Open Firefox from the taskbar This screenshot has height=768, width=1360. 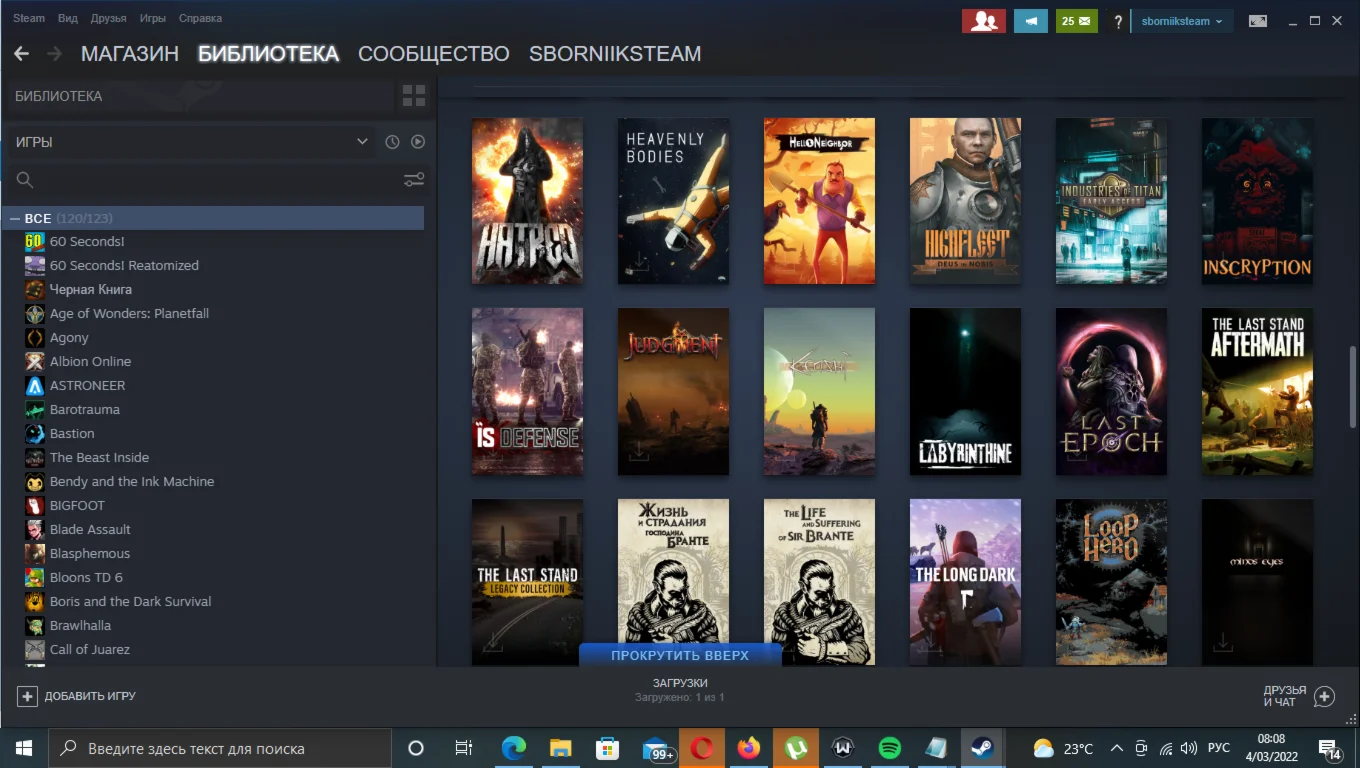click(x=748, y=748)
